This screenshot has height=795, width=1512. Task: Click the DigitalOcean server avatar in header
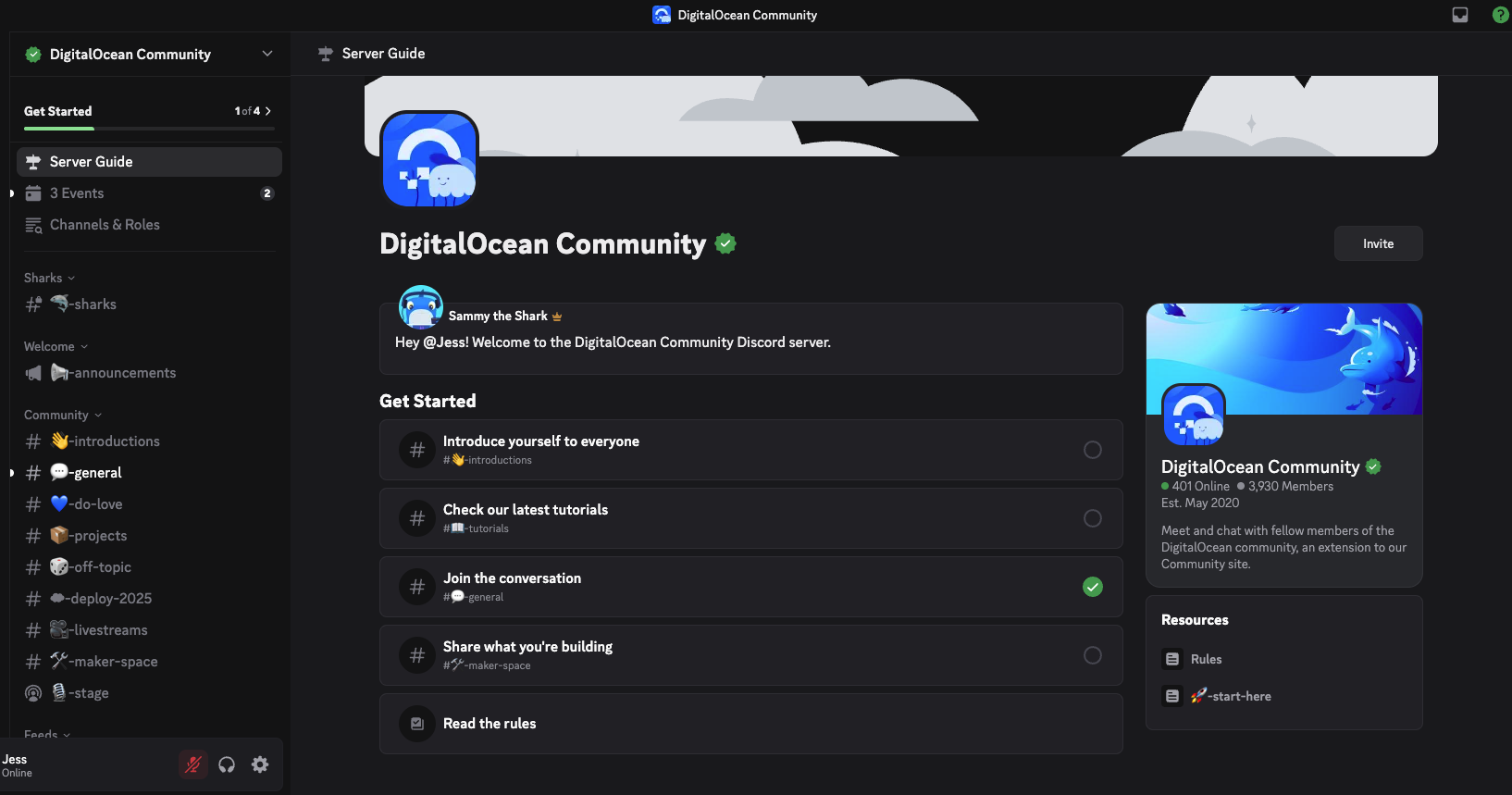429,159
